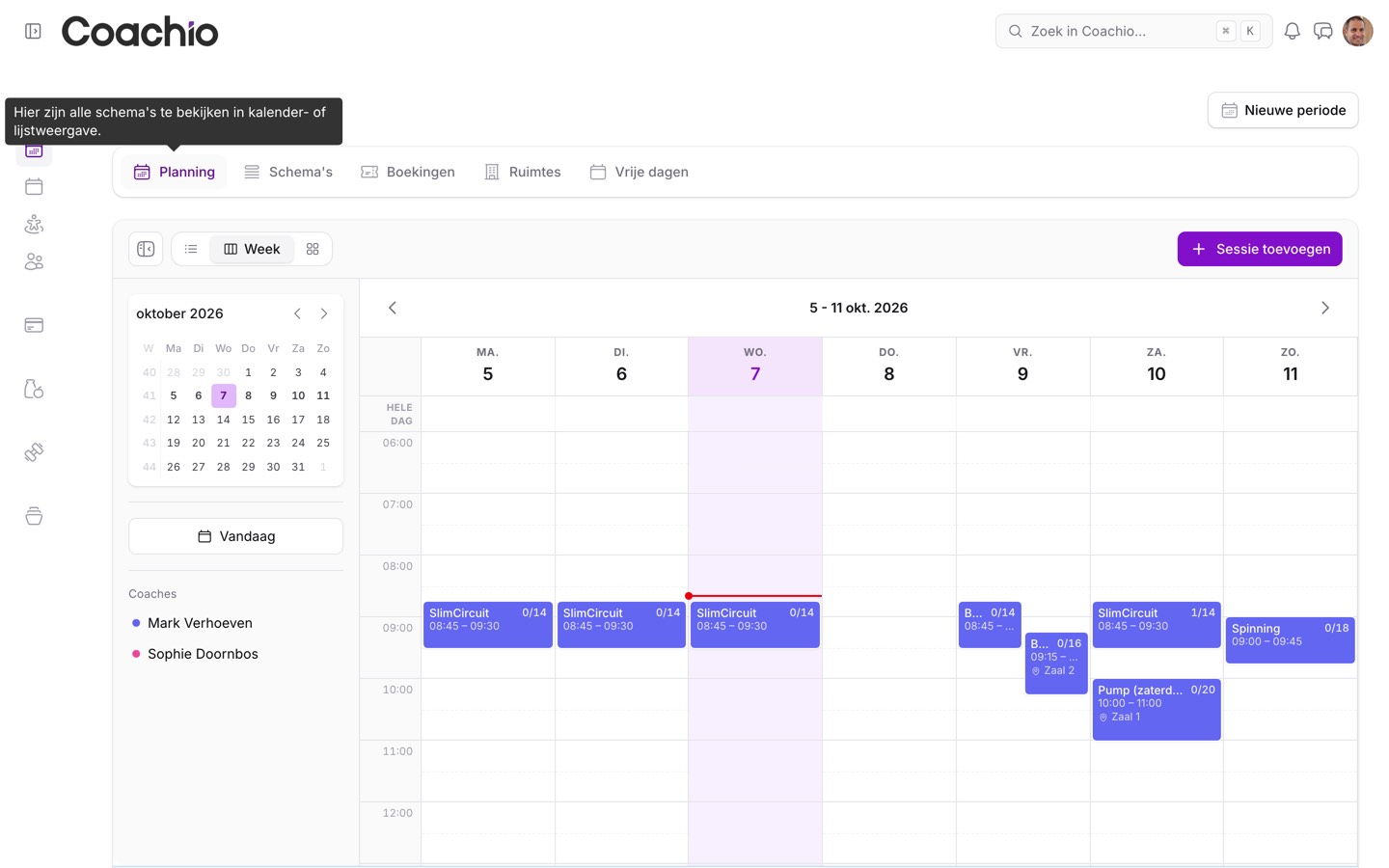Open the dumbbell icon in sidebar
Screen dimensions: 1389x868
point(34,452)
